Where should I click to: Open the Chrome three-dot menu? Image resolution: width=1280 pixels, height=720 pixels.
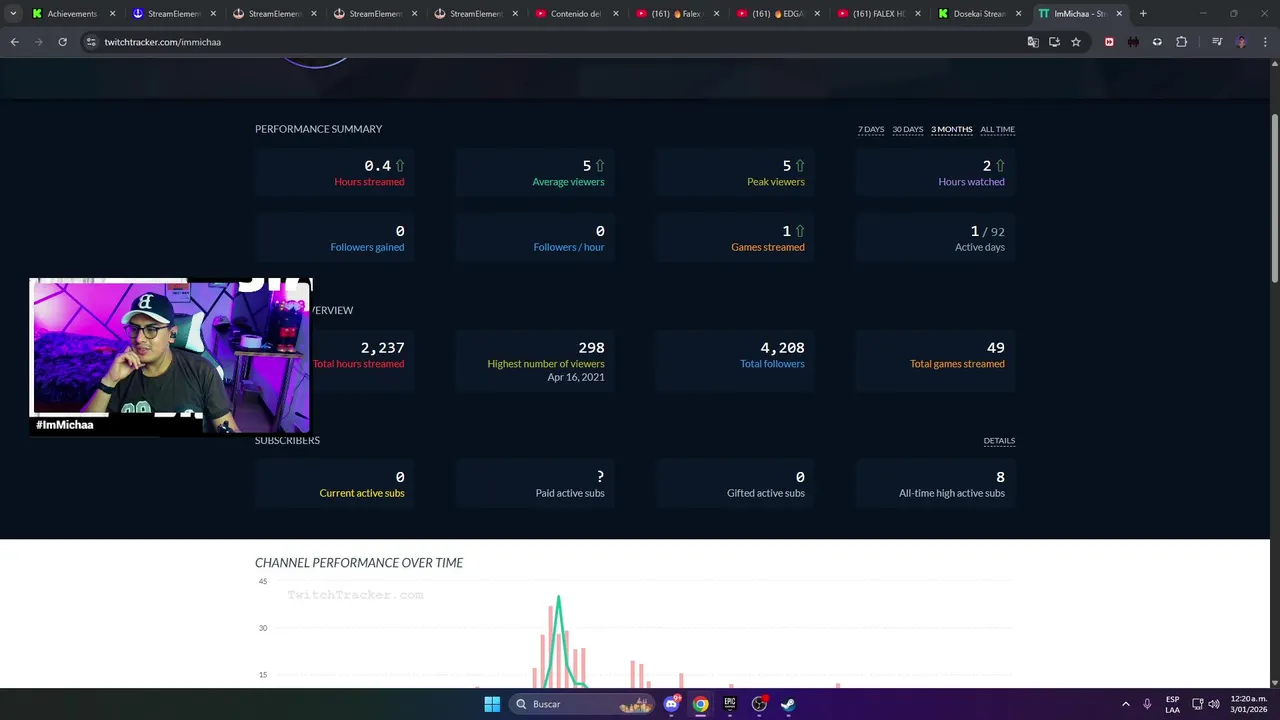[x=1265, y=42]
